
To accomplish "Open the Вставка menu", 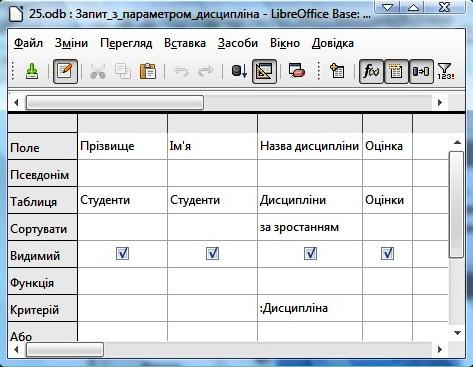I will point(185,43).
